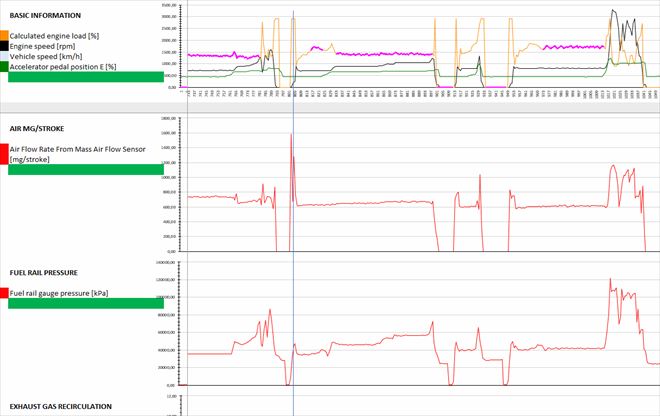Screen dimensions: 660x416
Task: Click the red Fuel rail gauge pressure swatch
Action: pyautogui.click(x=4, y=292)
